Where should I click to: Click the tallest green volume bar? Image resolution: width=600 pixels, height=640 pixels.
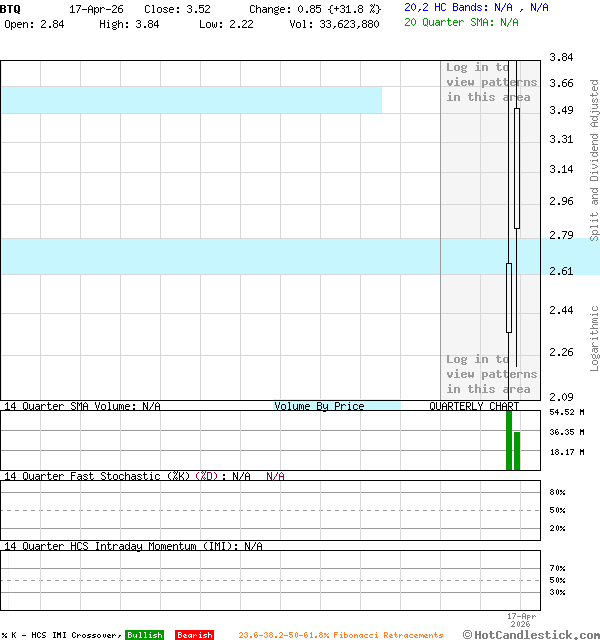(x=509, y=439)
